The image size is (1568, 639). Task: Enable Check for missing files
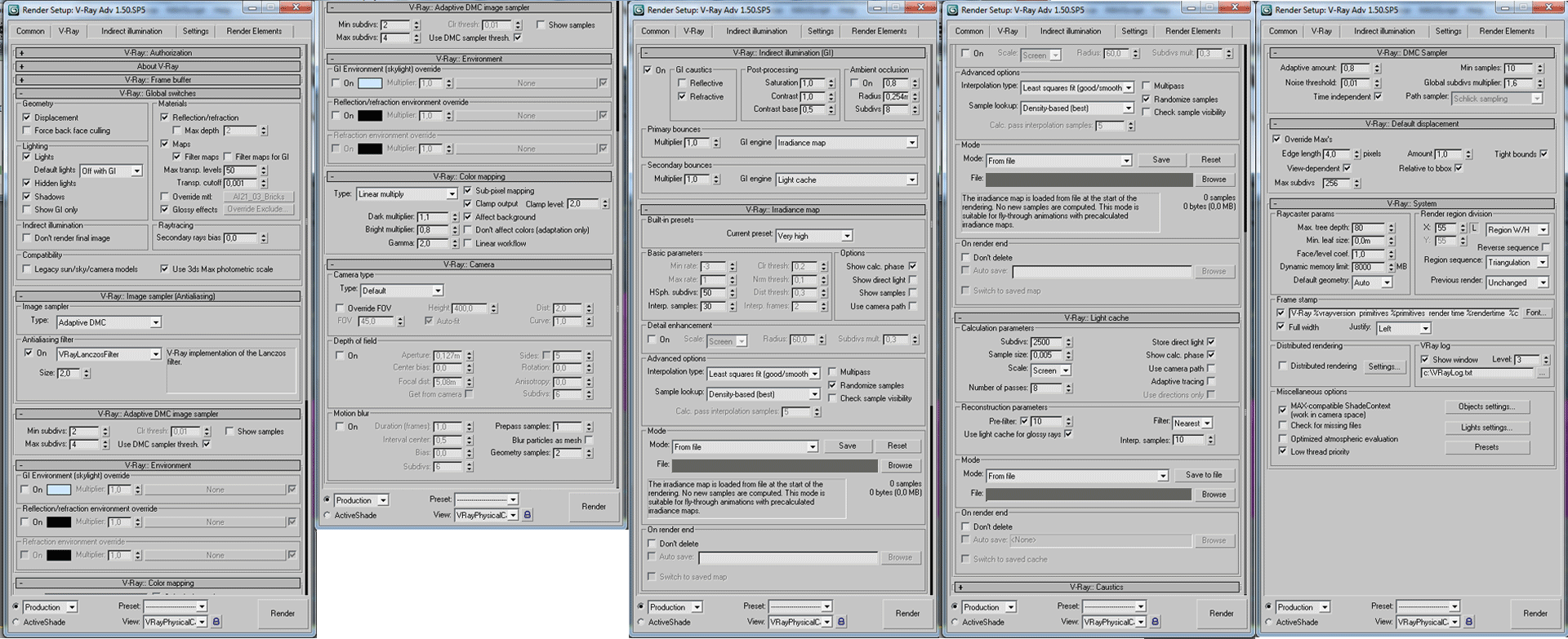pyautogui.click(x=1283, y=426)
